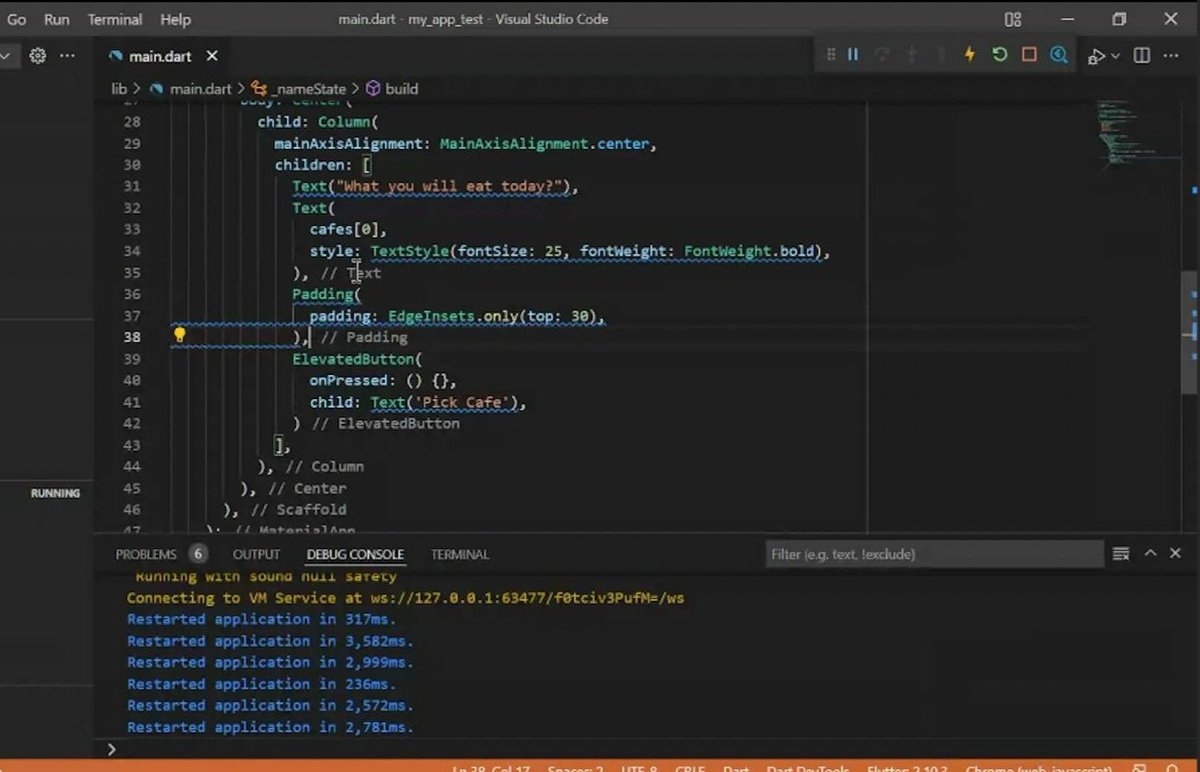Click the lightbulb code action icon

(x=180, y=335)
